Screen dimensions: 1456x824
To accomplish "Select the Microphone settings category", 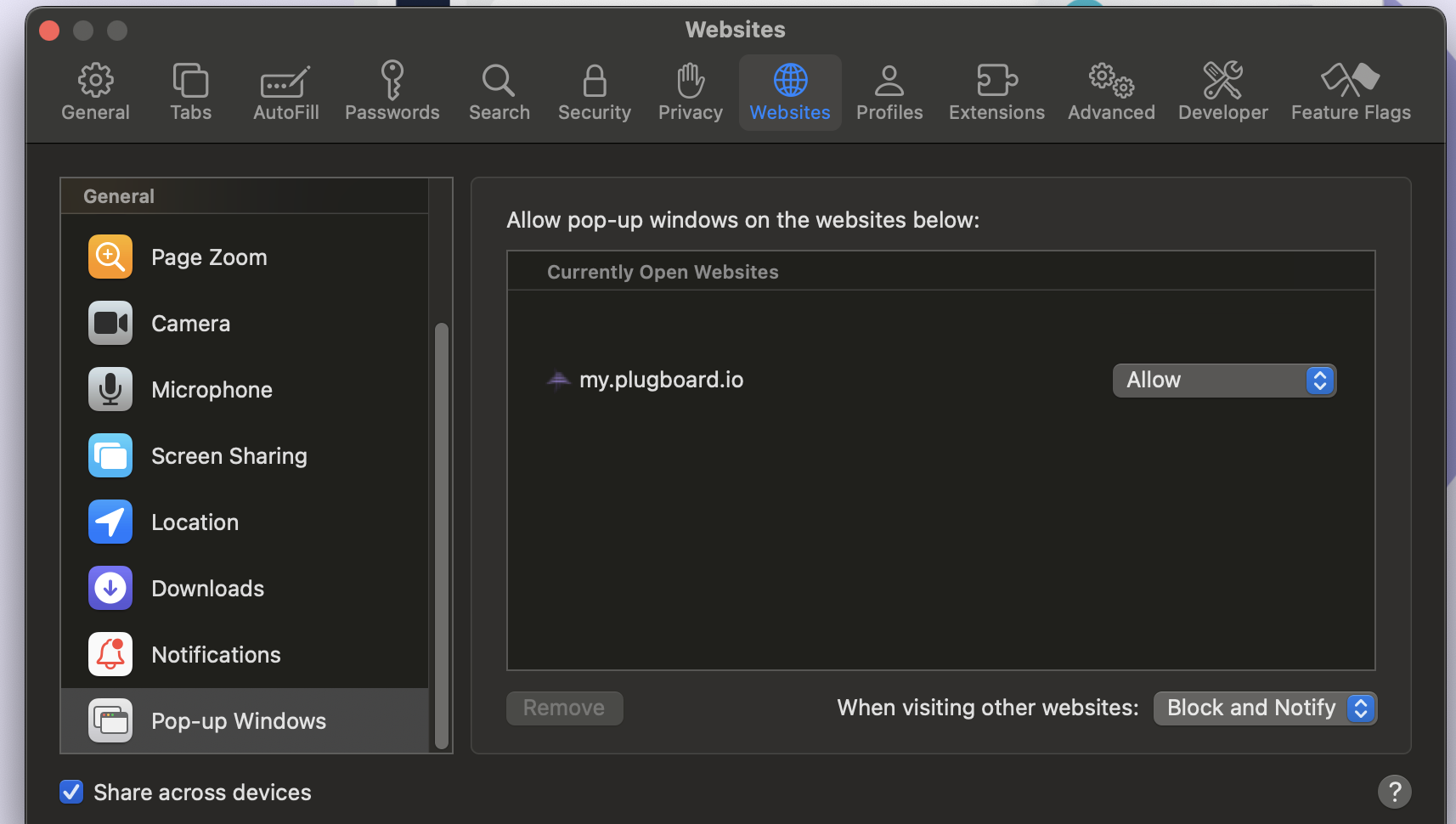I will 212,389.
